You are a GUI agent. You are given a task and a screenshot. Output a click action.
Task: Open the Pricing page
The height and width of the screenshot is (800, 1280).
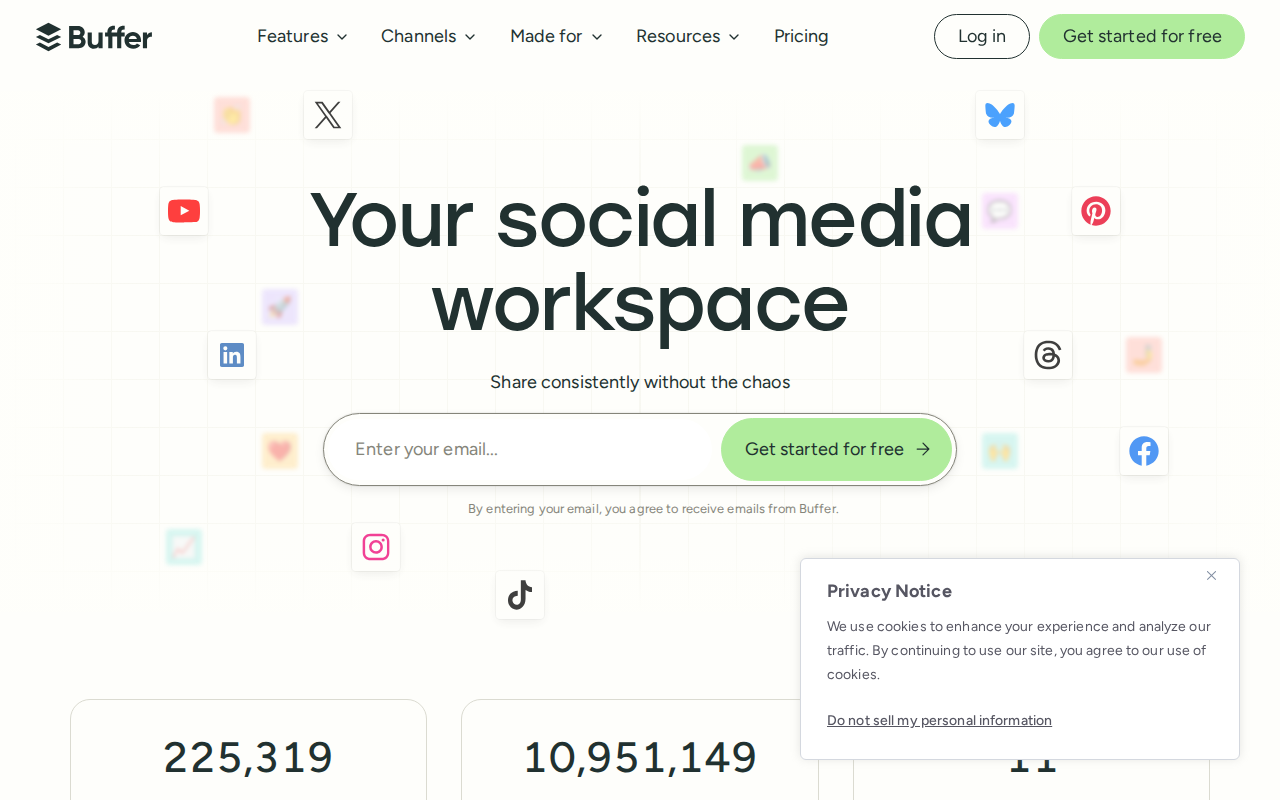[x=800, y=36]
